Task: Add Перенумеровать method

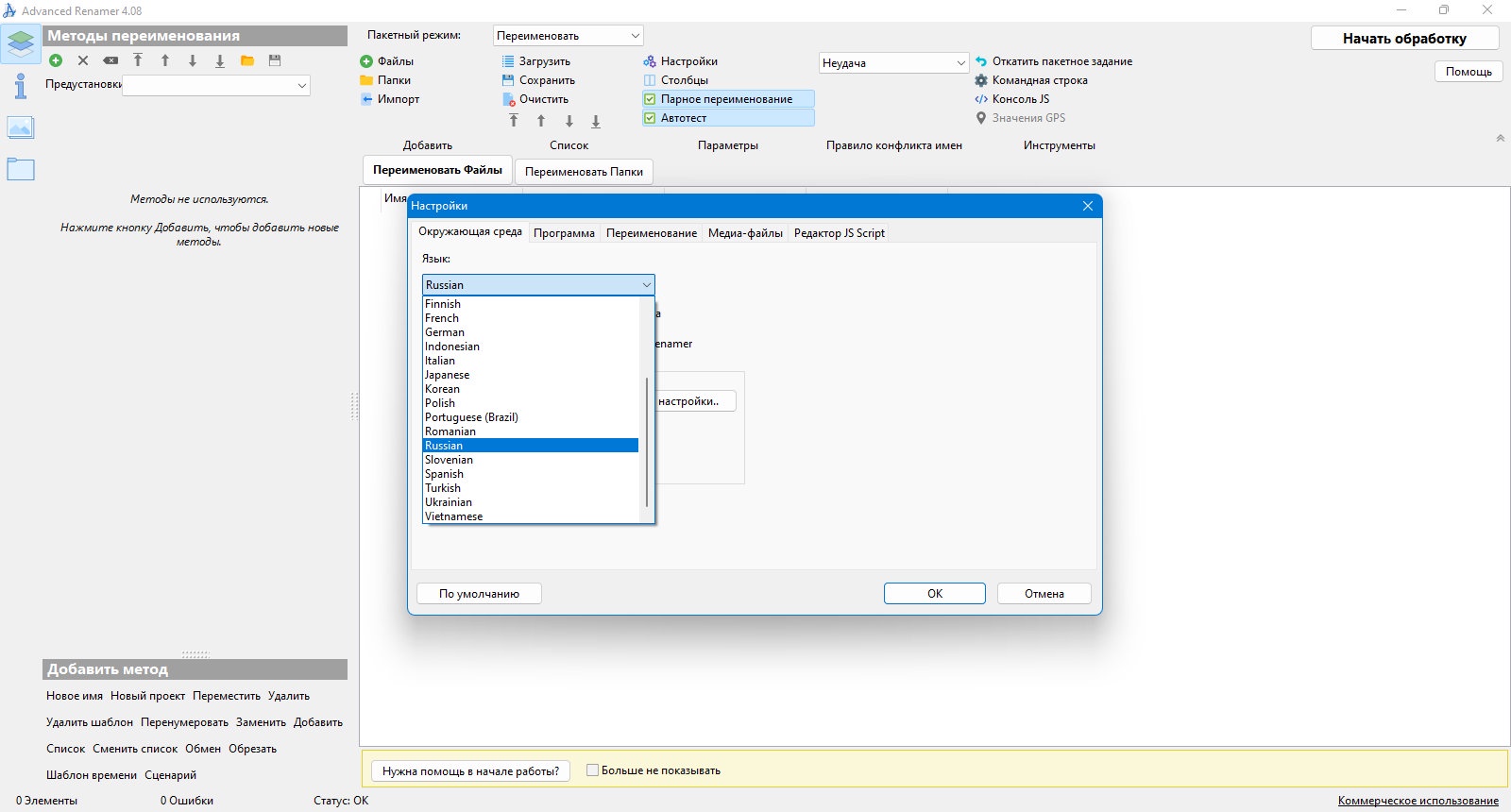Action: click(184, 722)
